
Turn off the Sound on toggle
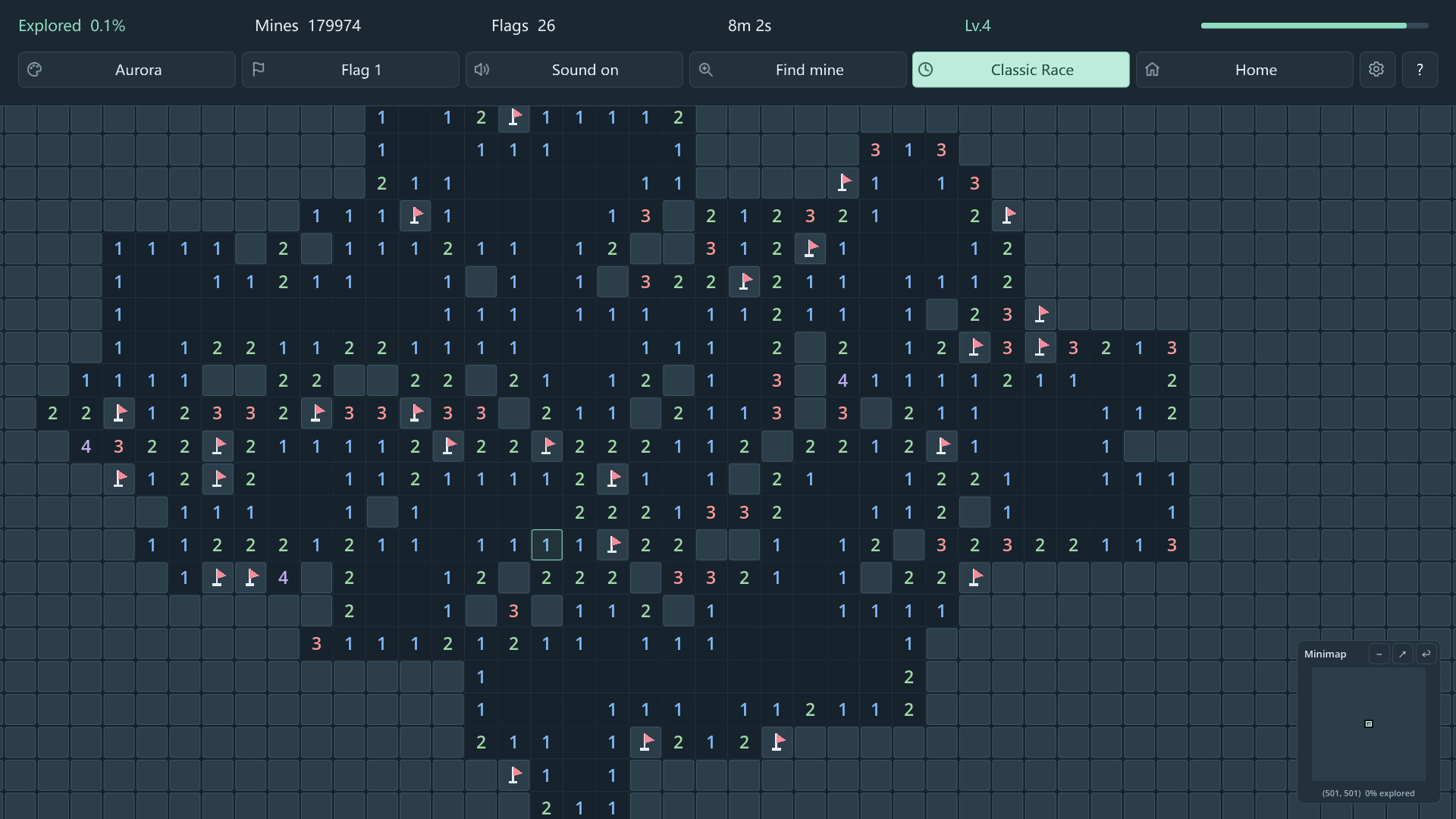tap(574, 70)
